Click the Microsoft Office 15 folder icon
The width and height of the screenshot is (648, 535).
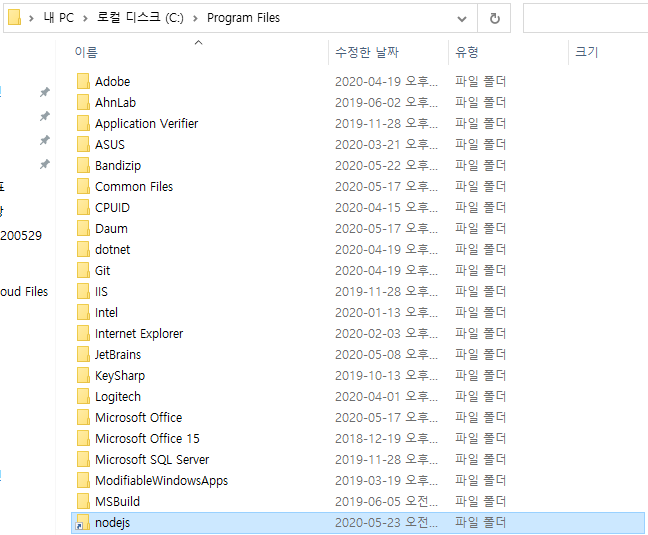coord(83,439)
